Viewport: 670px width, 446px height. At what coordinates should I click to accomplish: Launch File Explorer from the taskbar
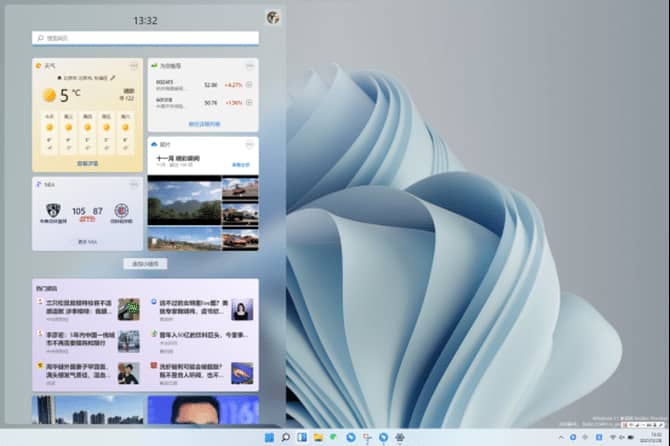pos(318,437)
